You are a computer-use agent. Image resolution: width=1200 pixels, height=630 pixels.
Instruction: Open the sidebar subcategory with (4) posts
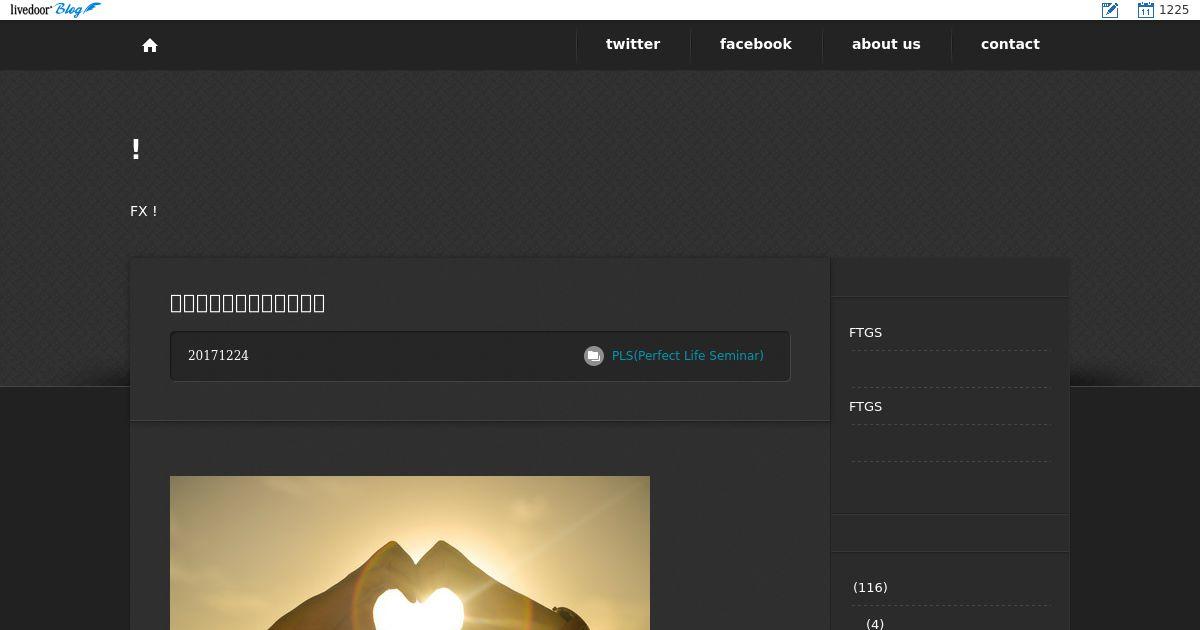[x=875, y=624]
